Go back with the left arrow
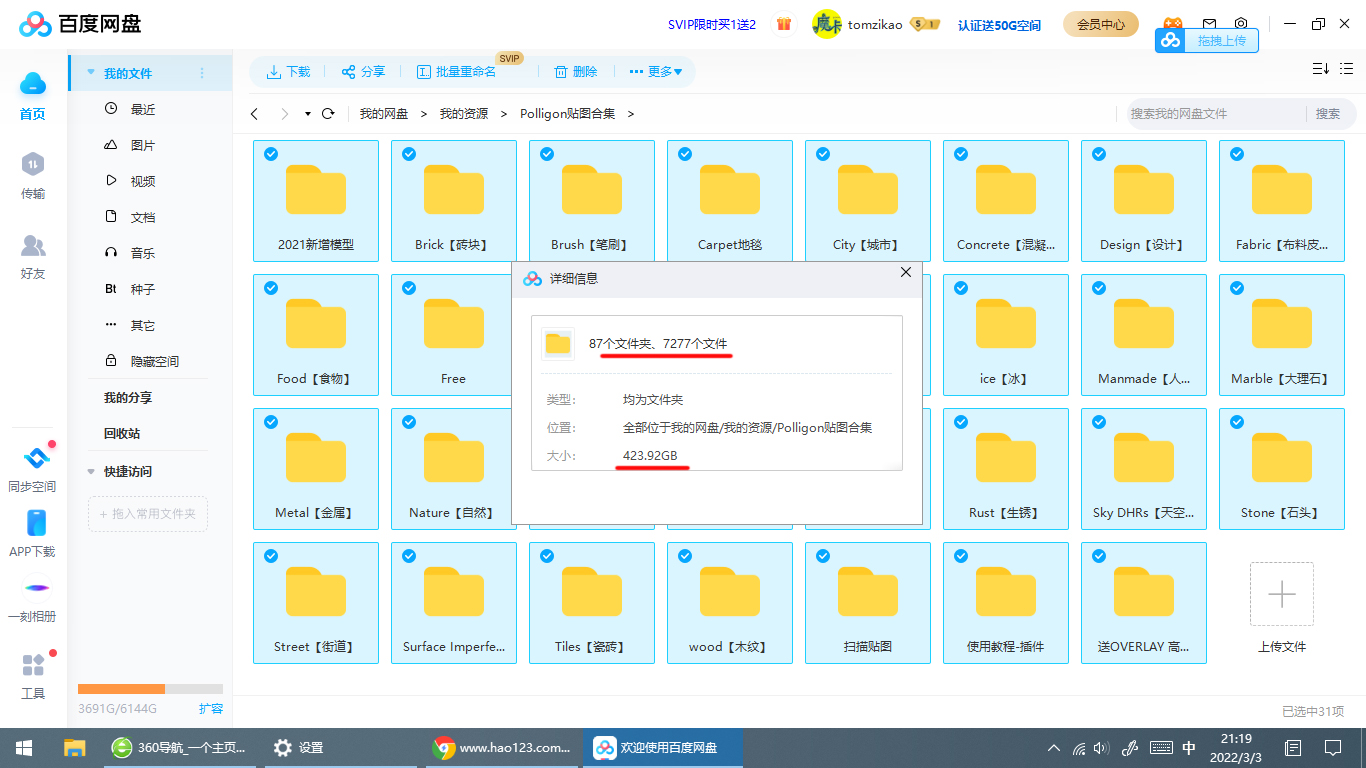 point(255,114)
